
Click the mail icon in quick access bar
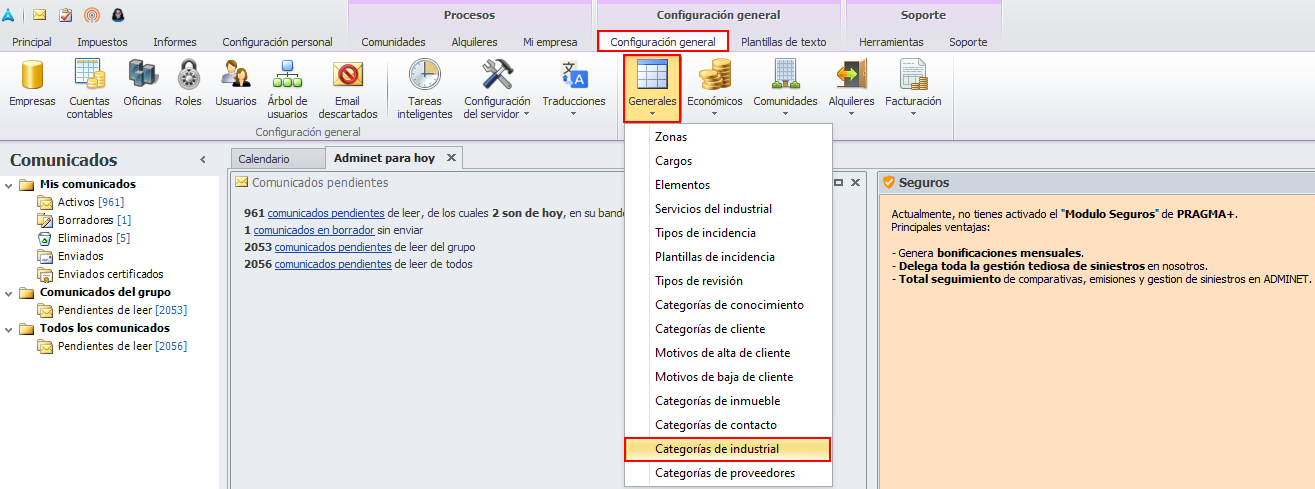click(x=39, y=15)
